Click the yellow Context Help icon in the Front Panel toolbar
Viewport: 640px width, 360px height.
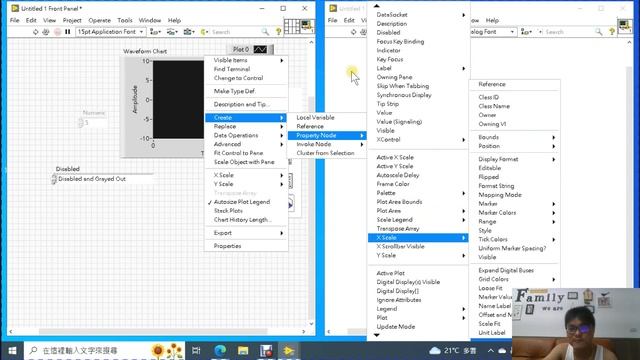(278, 32)
